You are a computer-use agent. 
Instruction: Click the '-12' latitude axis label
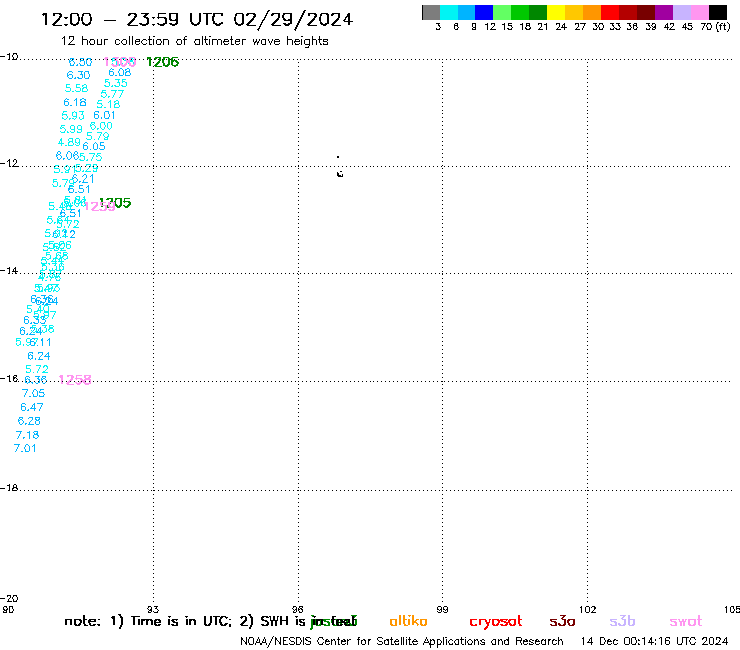9,163
